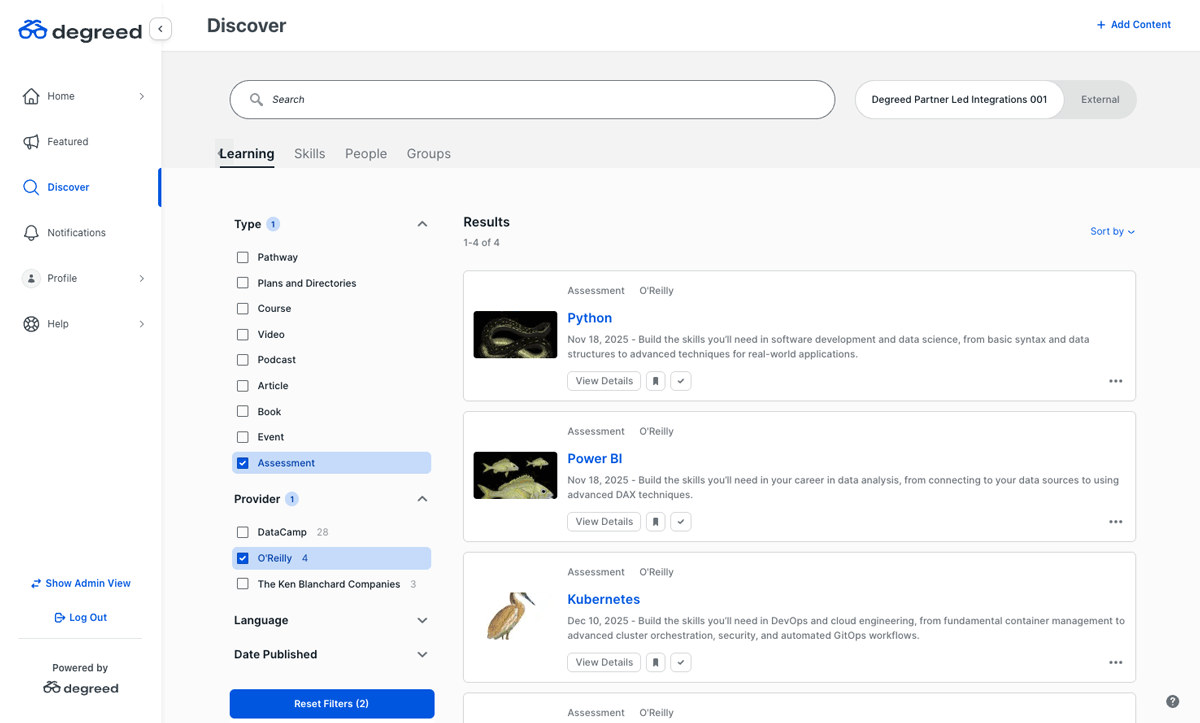The height and width of the screenshot is (723, 1200).
Task: Check the Podcast type filter
Action: pyautogui.click(x=242, y=360)
